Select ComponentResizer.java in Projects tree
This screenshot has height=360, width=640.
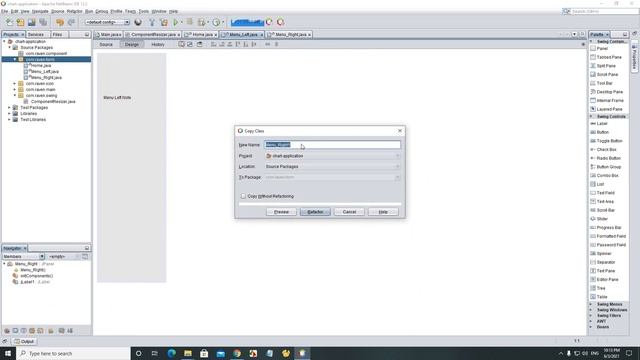53,101
